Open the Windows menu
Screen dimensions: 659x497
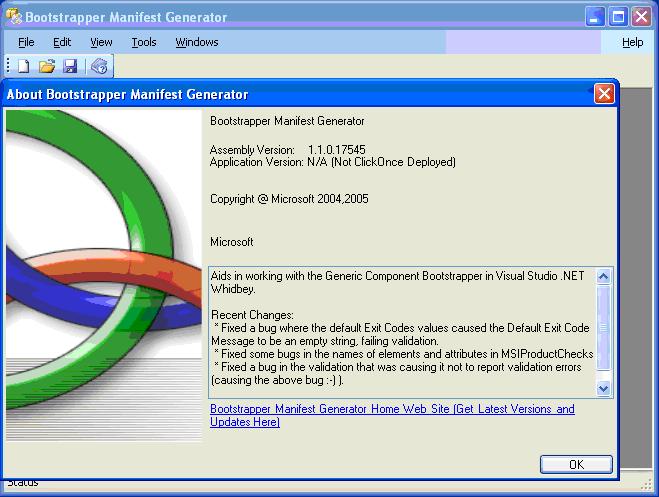tap(197, 42)
